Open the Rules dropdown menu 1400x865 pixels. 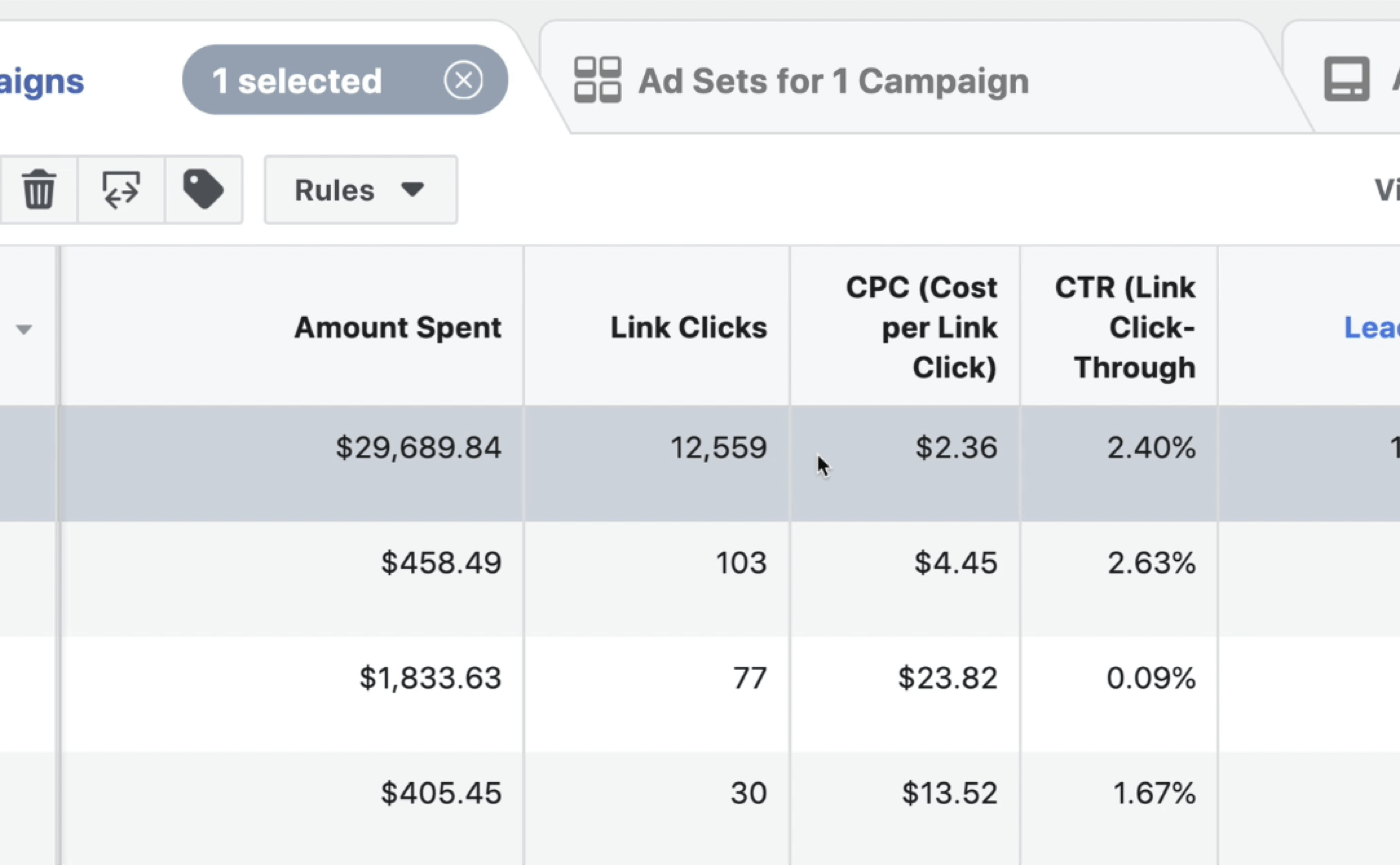360,190
